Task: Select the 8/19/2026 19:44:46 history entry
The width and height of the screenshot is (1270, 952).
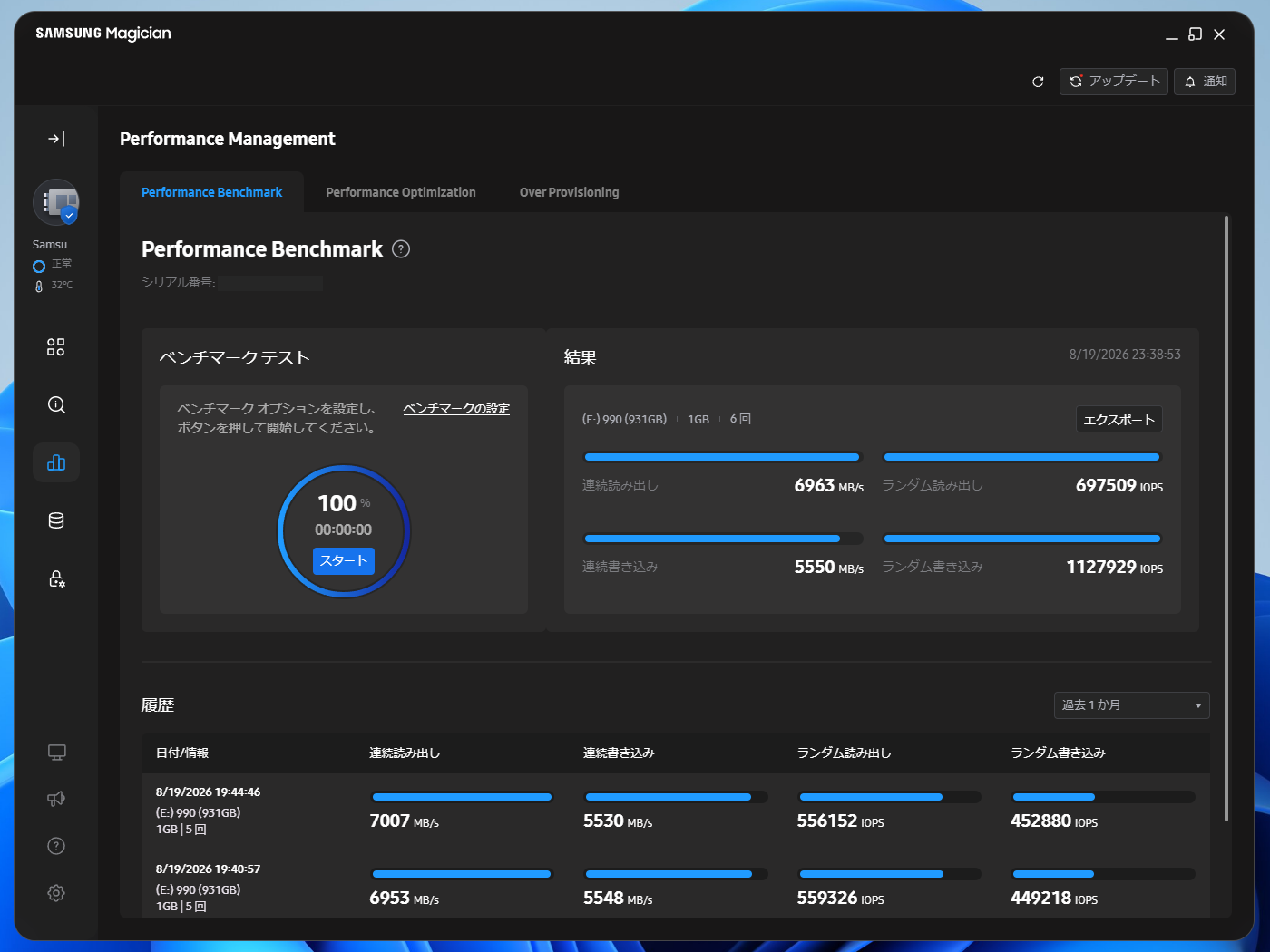Action: (x=676, y=811)
